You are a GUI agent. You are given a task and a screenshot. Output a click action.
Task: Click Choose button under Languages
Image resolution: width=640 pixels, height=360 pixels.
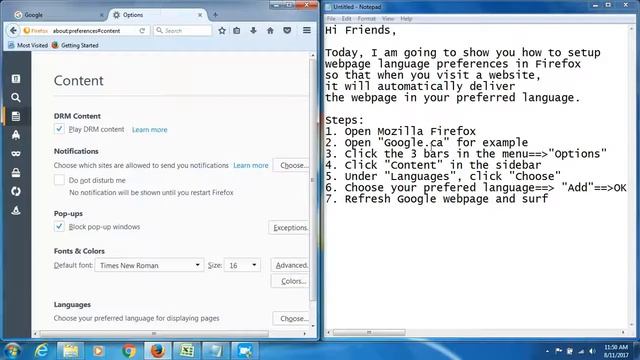pyautogui.click(x=291, y=318)
